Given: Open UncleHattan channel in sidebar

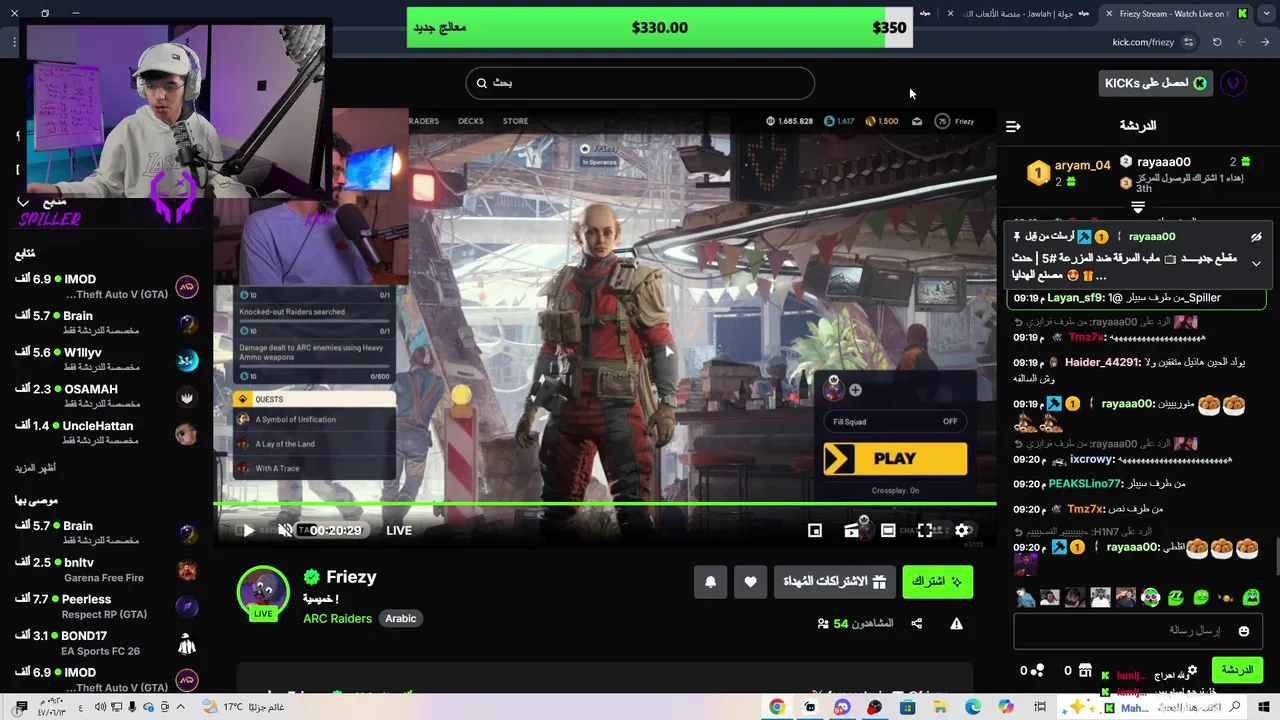Looking at the screenshot, I should [106, 433].
